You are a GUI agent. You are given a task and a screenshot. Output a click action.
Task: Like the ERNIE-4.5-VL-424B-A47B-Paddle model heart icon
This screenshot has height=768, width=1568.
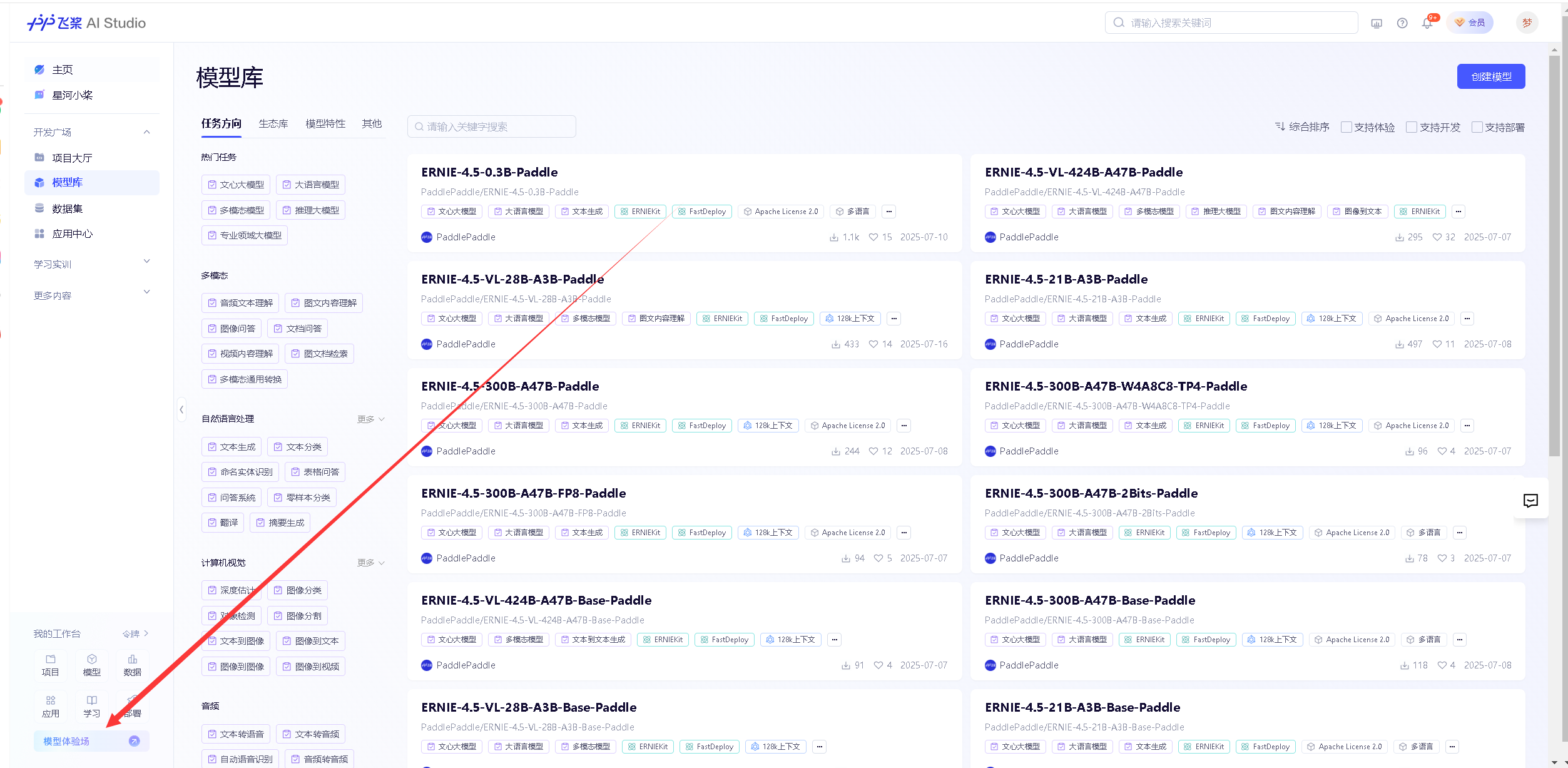coord(1437,237)
